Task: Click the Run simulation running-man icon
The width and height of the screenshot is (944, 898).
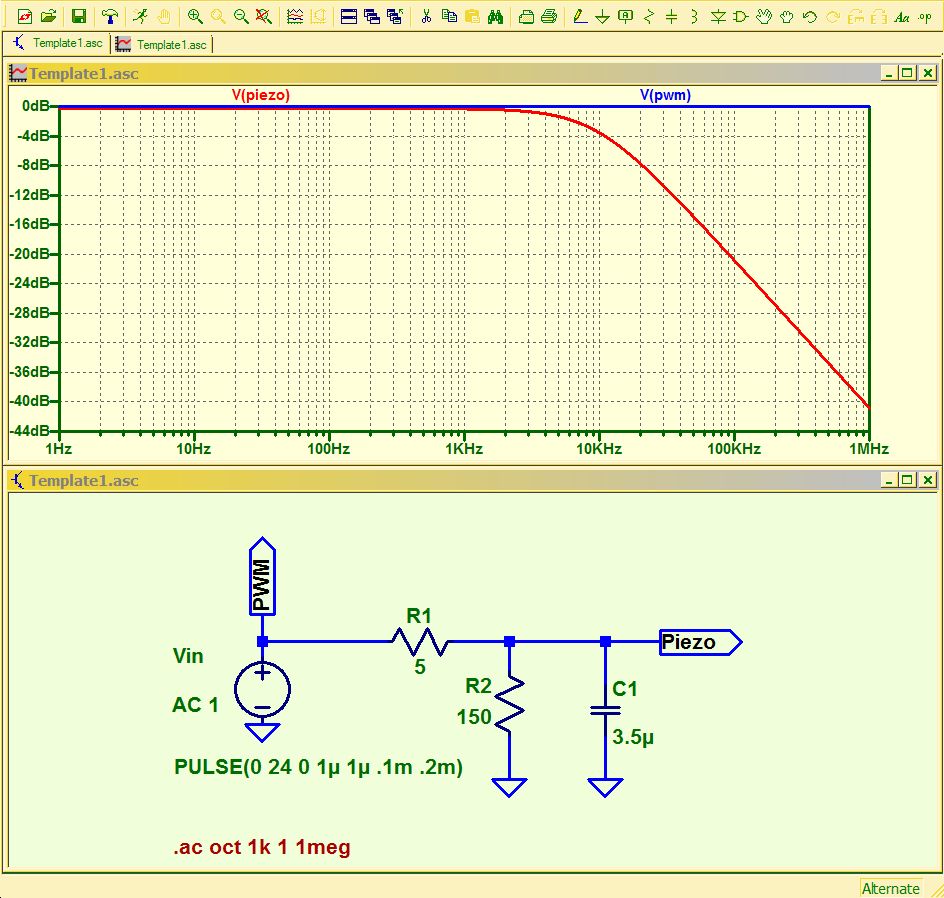Action: click(x=140, y=16)
